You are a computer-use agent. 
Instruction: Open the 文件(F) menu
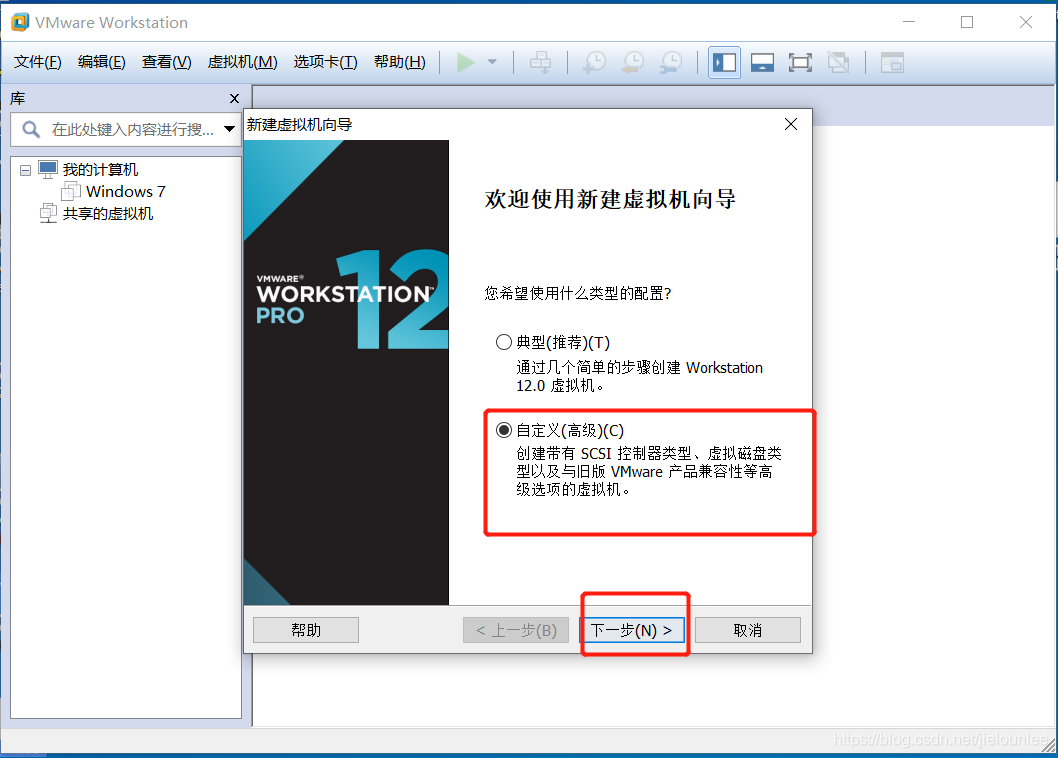38,62
